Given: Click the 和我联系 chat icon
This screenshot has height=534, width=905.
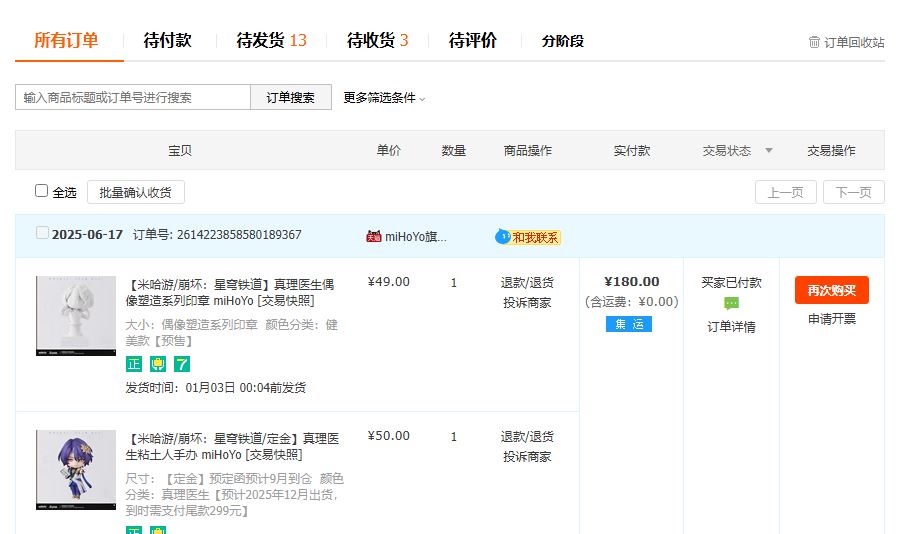Looking at the screenshot, I should pos(503,237).
